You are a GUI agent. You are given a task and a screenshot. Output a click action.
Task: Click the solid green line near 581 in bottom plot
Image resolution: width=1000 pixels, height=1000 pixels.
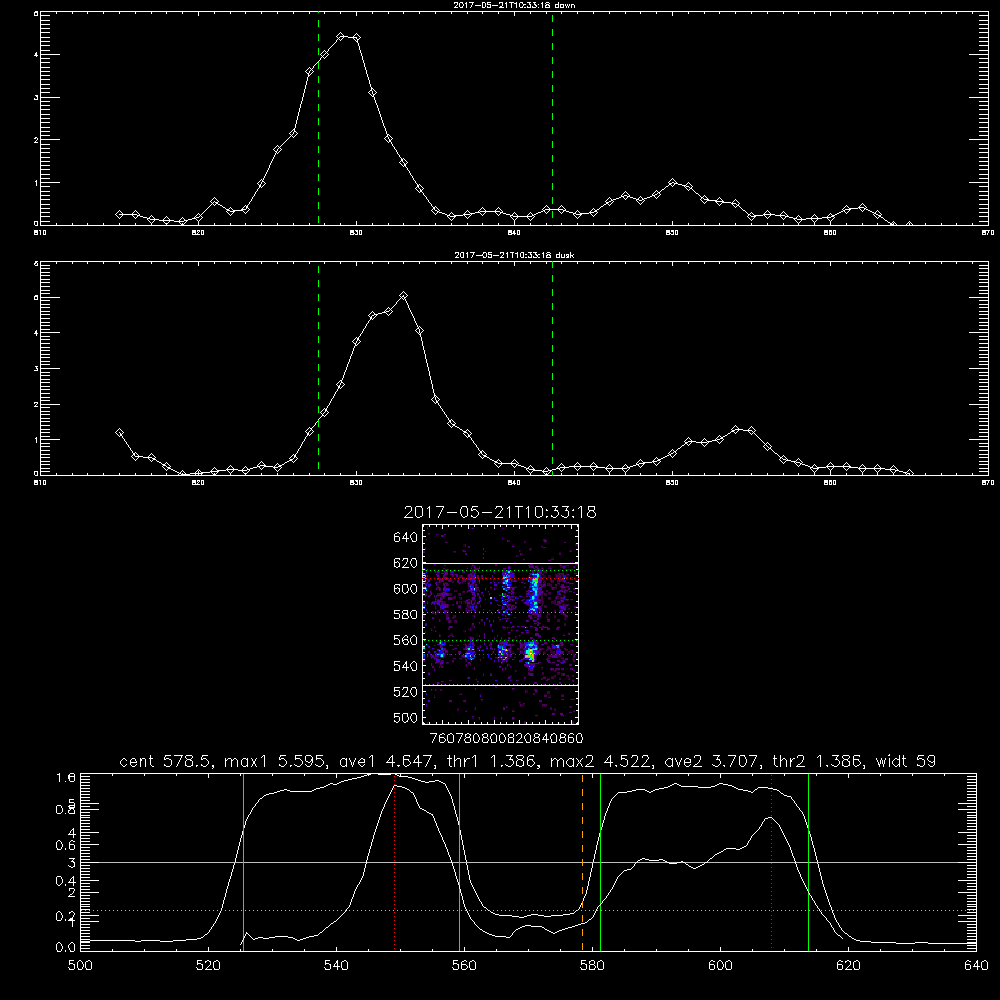[600, 862]
